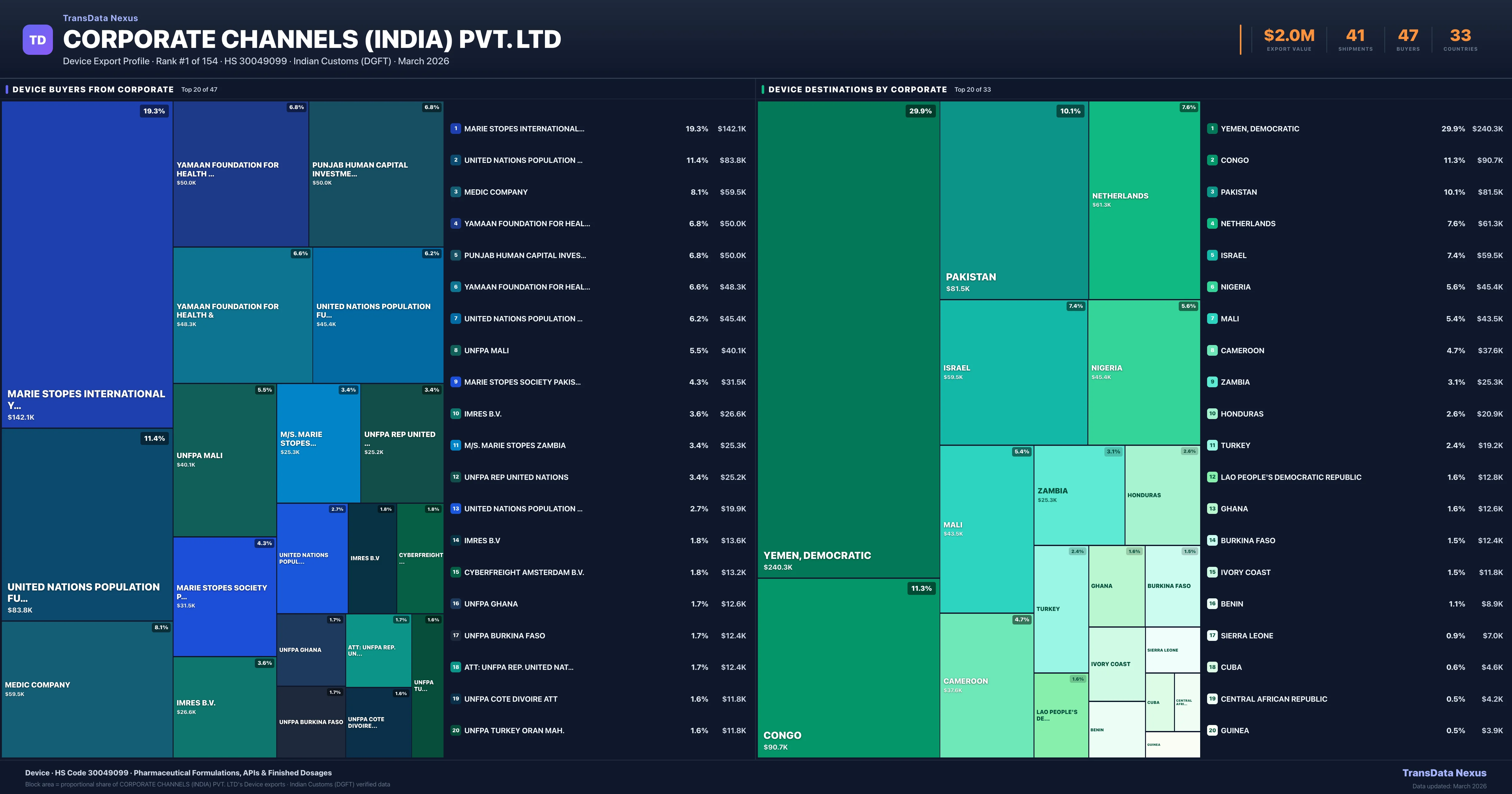Click the TransData Nexus footer link

click(1444, 773)
